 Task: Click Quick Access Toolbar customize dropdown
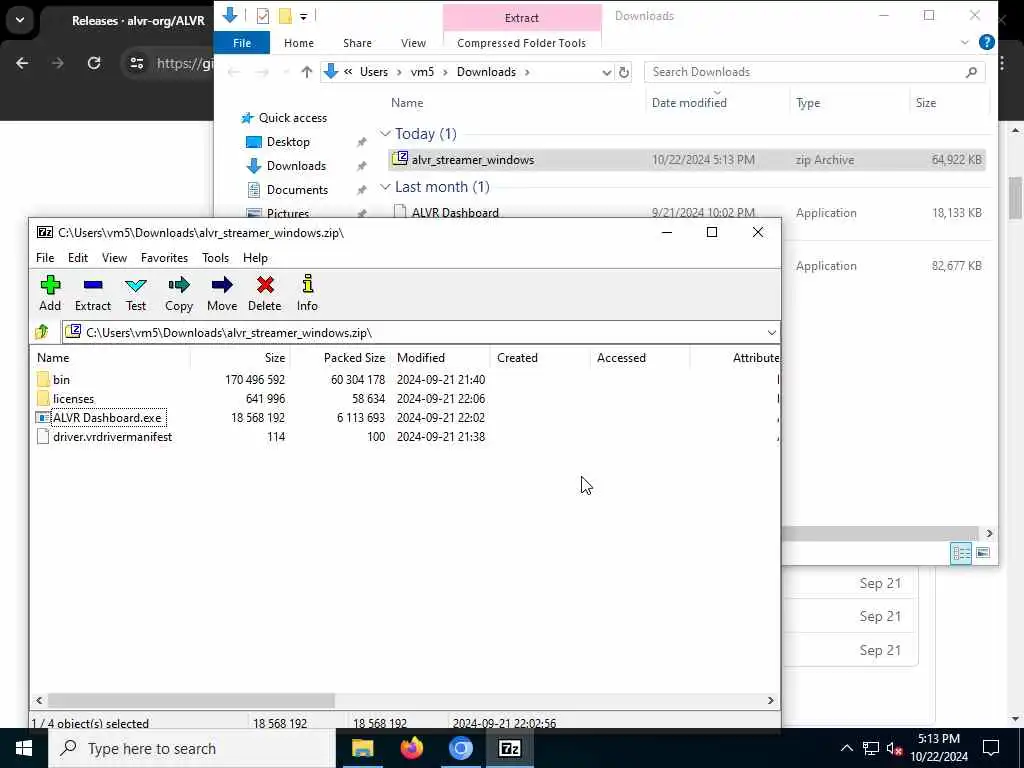click(x=304, y=16)
